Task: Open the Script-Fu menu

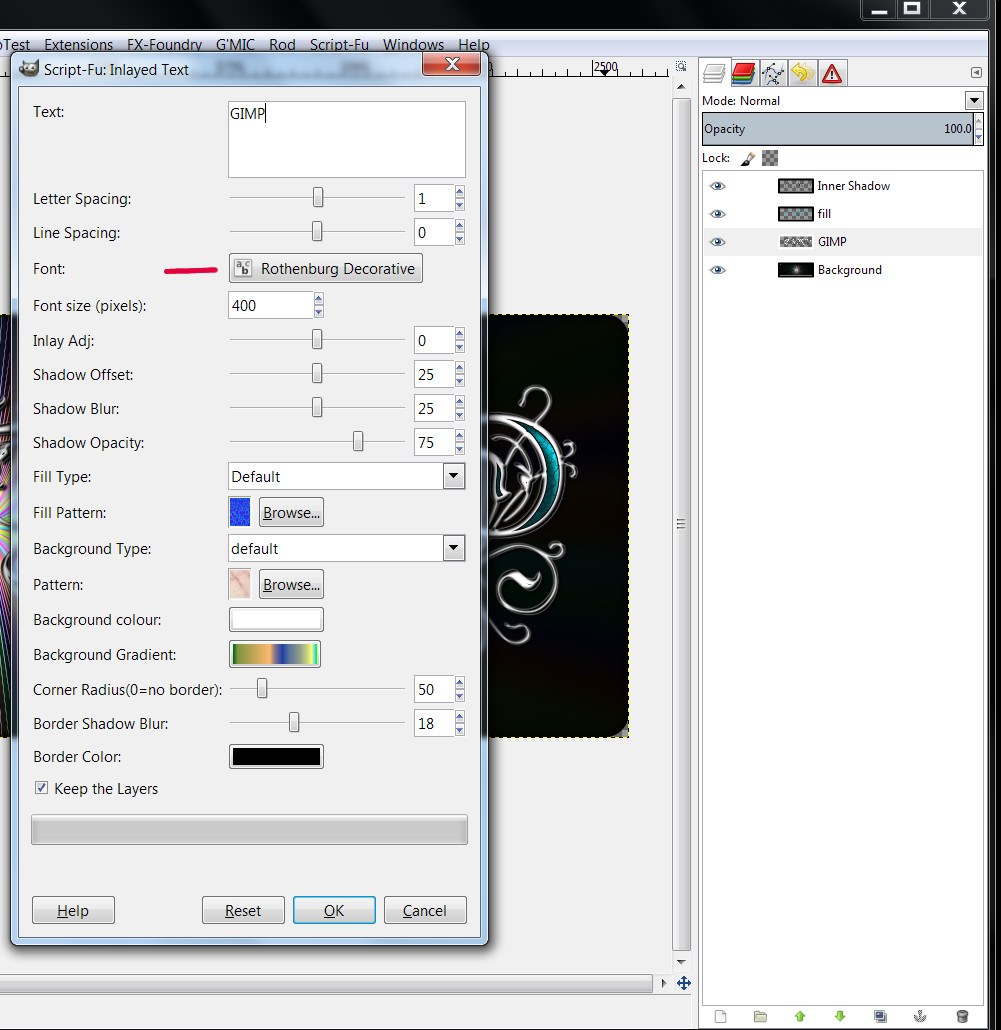Action: point(339,45)
